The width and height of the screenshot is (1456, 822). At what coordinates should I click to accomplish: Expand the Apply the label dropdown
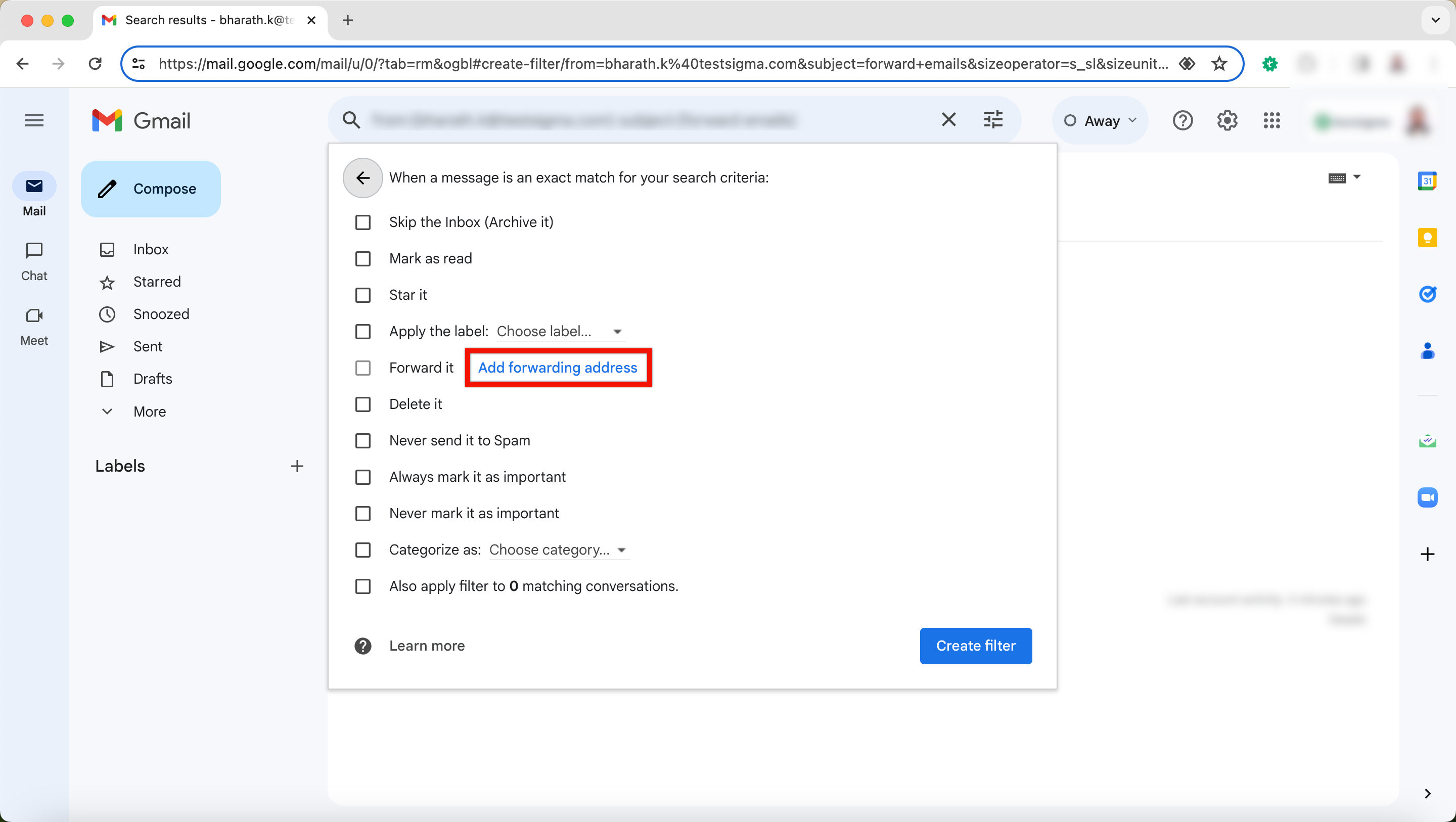pyautogui.click(x=618, y=331)
